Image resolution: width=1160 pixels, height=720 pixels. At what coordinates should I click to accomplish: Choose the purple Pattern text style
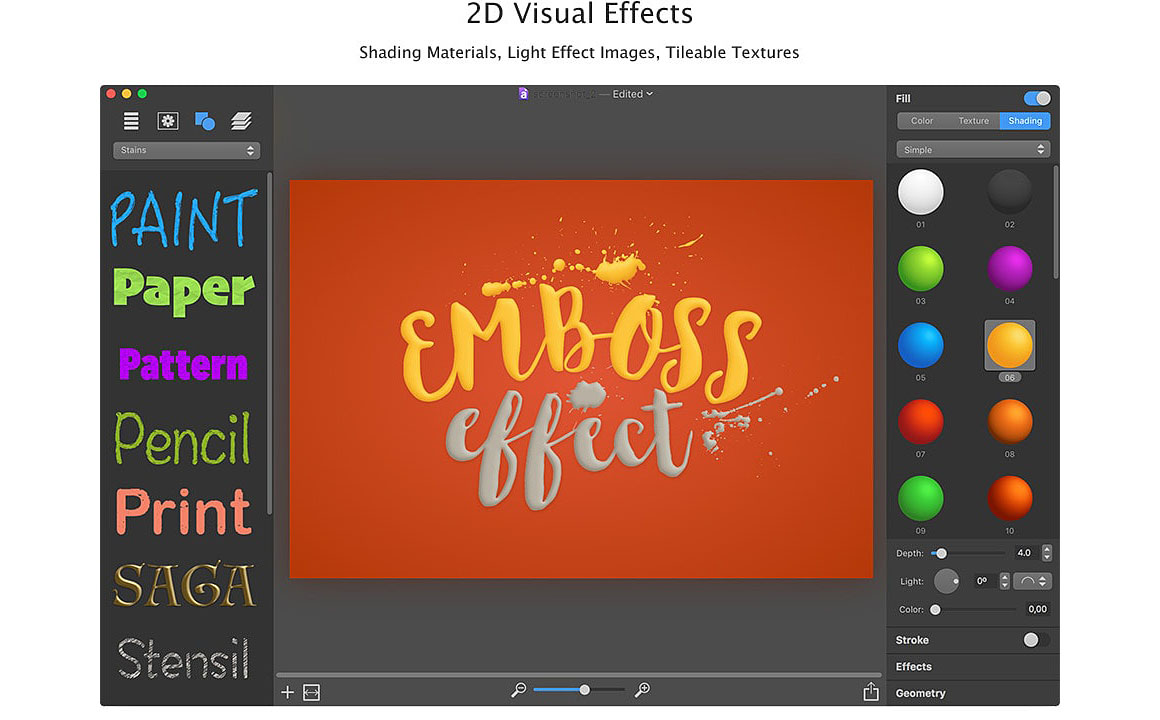183,364
